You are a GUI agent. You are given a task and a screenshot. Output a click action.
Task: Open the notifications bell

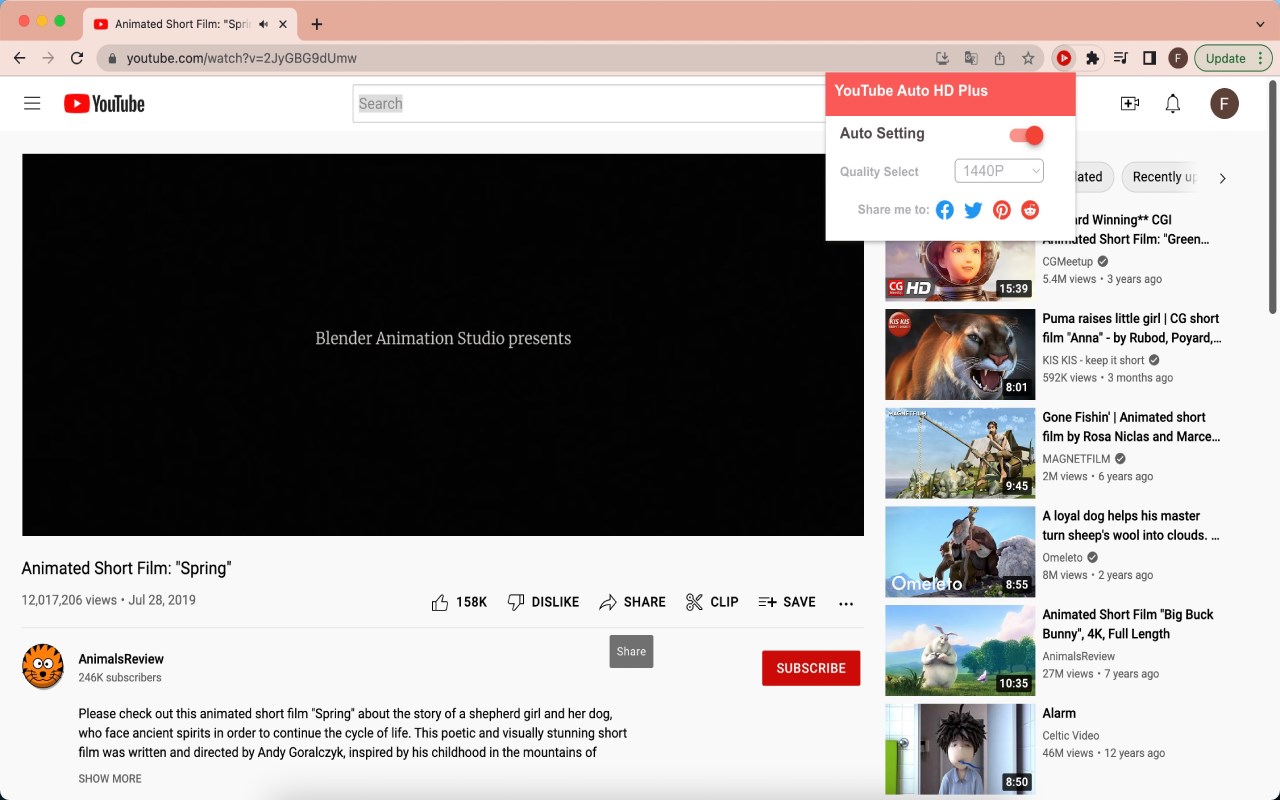coord(1173,103)
